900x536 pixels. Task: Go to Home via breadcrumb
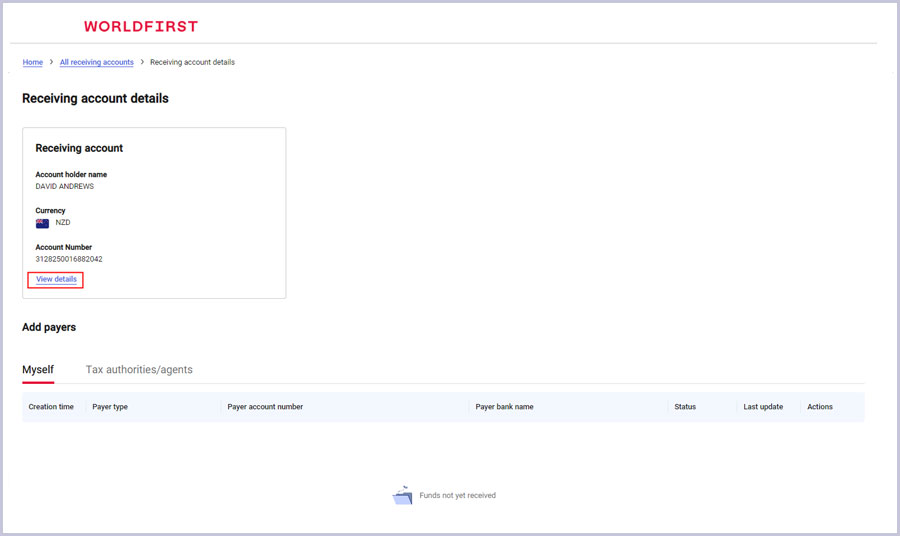(x=33, y=62)
